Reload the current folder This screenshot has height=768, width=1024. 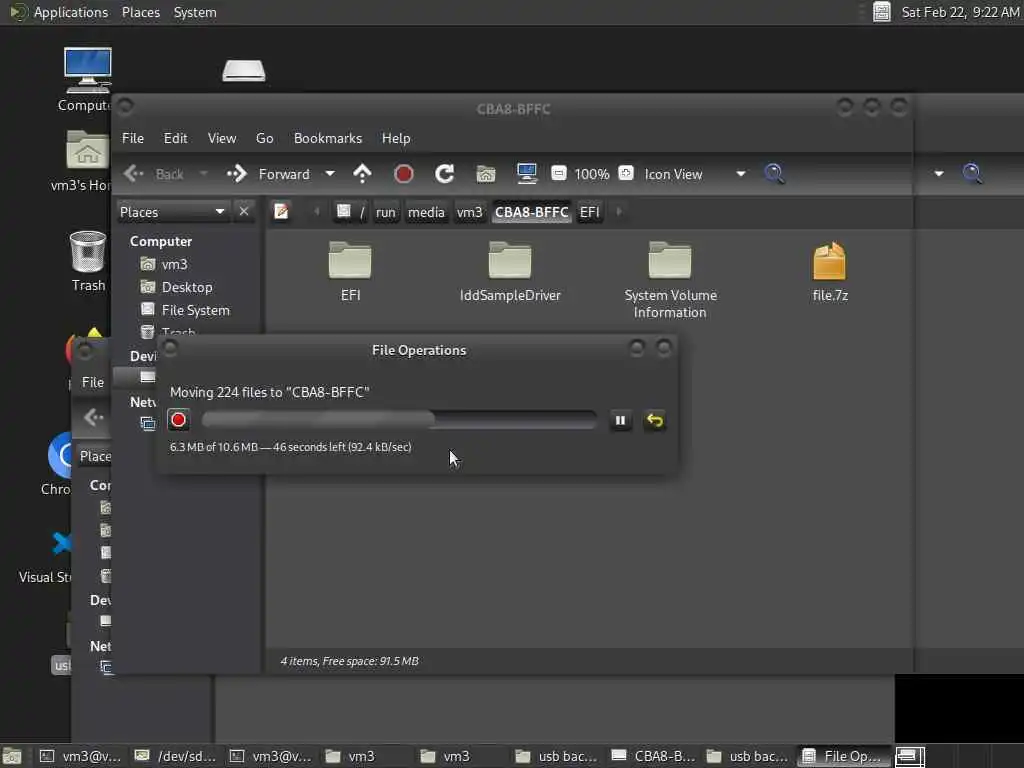[x=445, y=174]
